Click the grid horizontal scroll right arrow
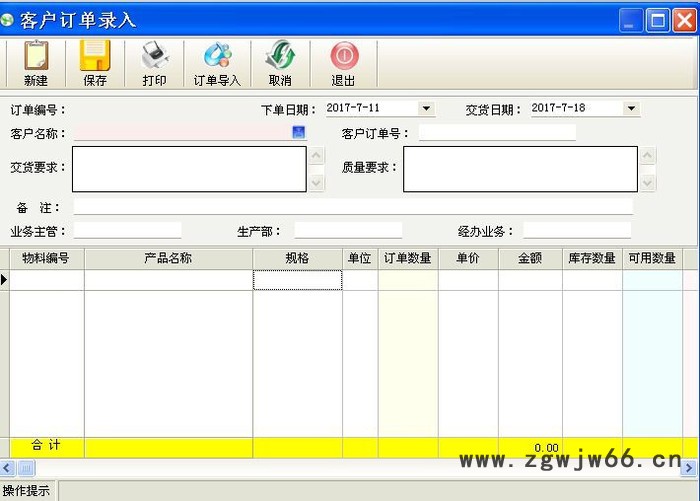 pyautogui.click(x=689, y=468)
